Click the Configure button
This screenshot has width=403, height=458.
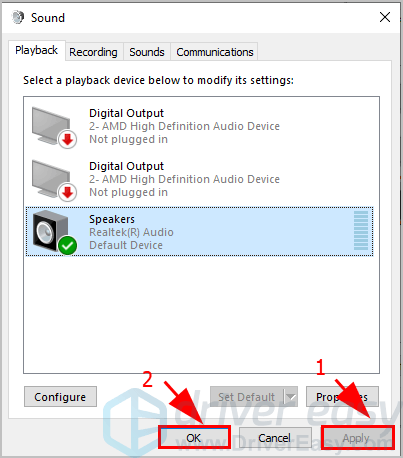click(x=60, y=397)
